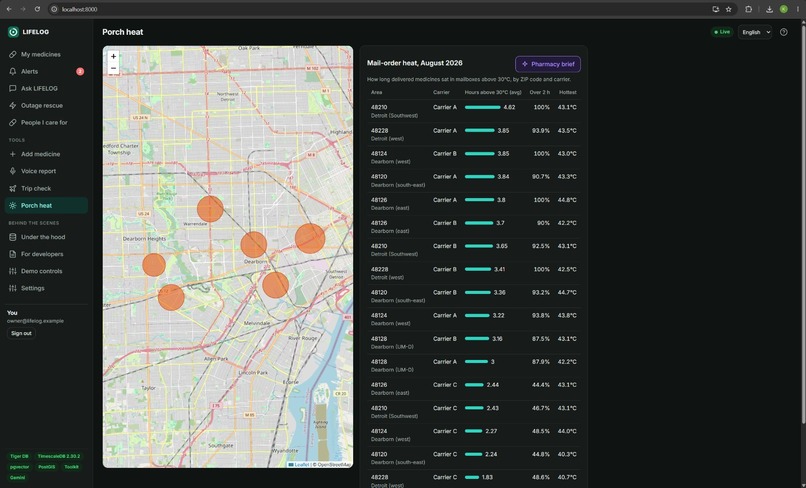Click the Add medicine plus icon
The height and width of the screenshot is (488, 806).
click(x=13, y=154)
